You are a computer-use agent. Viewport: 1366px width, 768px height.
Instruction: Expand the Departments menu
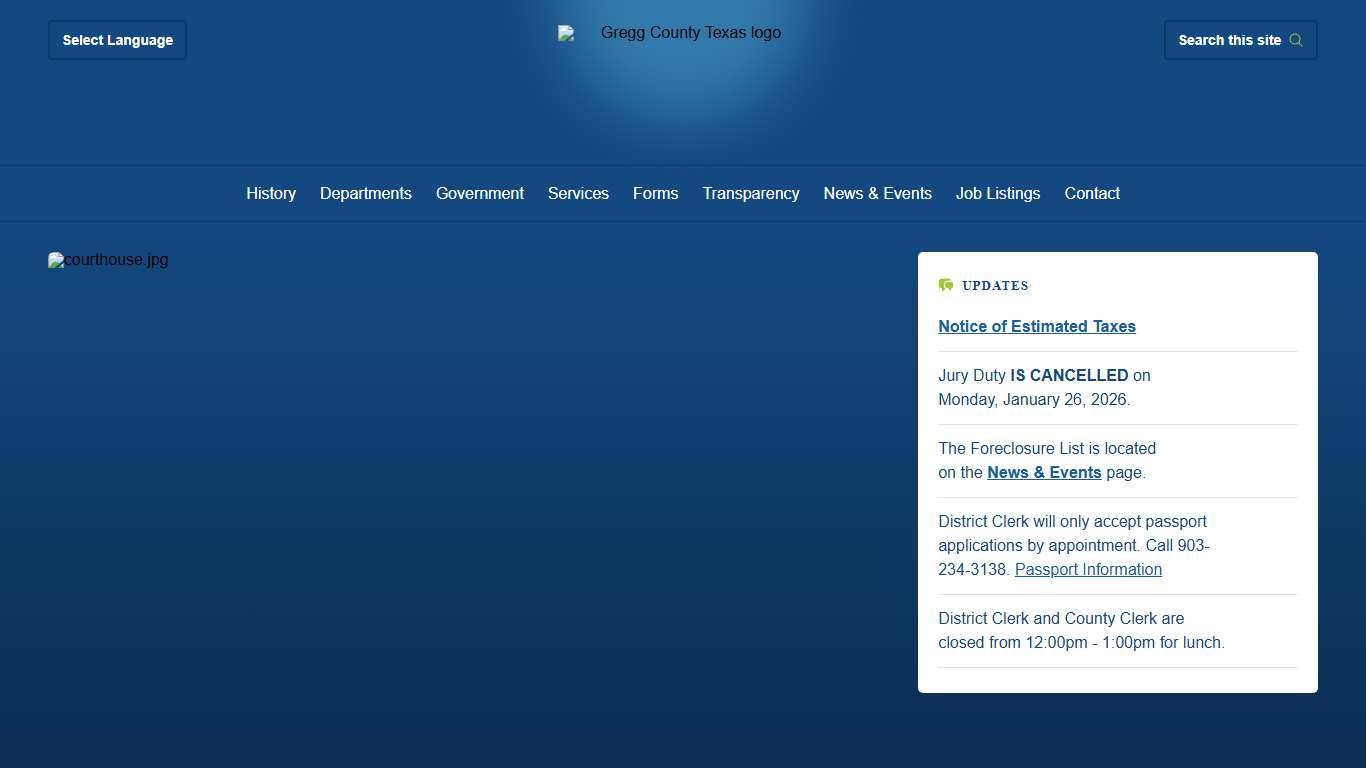(365, 193)
